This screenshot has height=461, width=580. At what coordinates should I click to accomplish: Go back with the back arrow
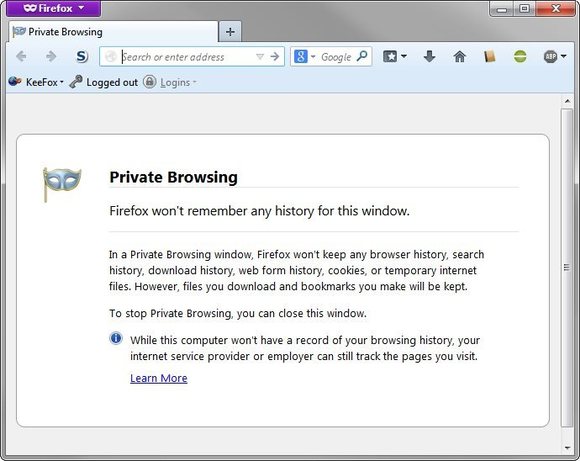(x=21, y=57)
